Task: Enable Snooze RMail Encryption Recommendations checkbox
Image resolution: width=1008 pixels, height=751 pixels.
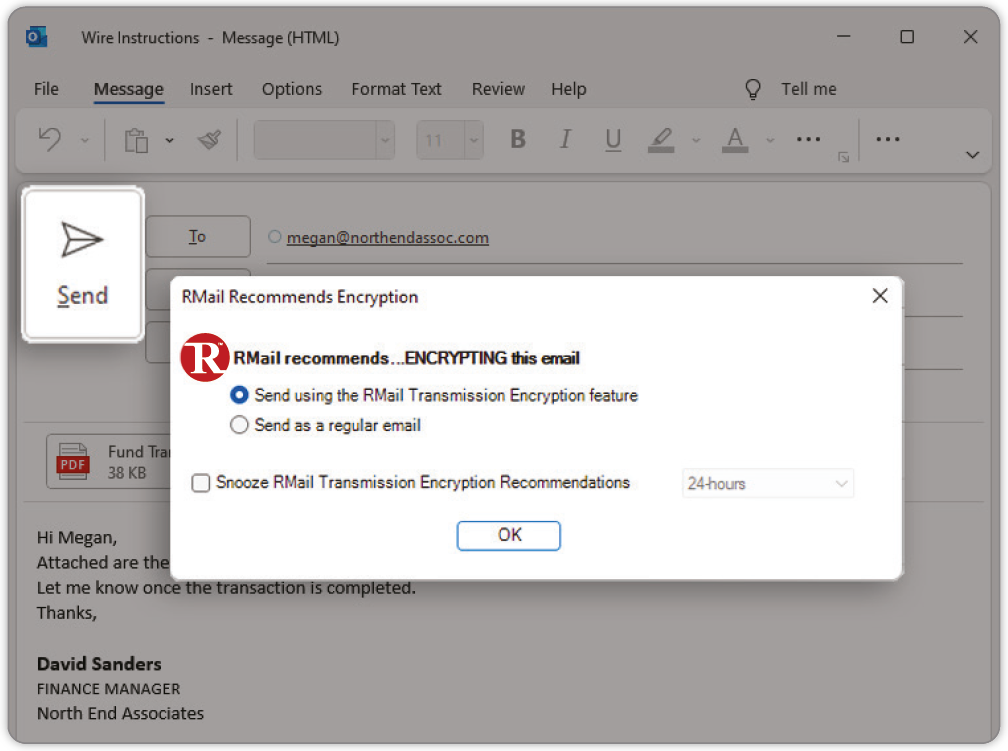Action: pos(201,483)
